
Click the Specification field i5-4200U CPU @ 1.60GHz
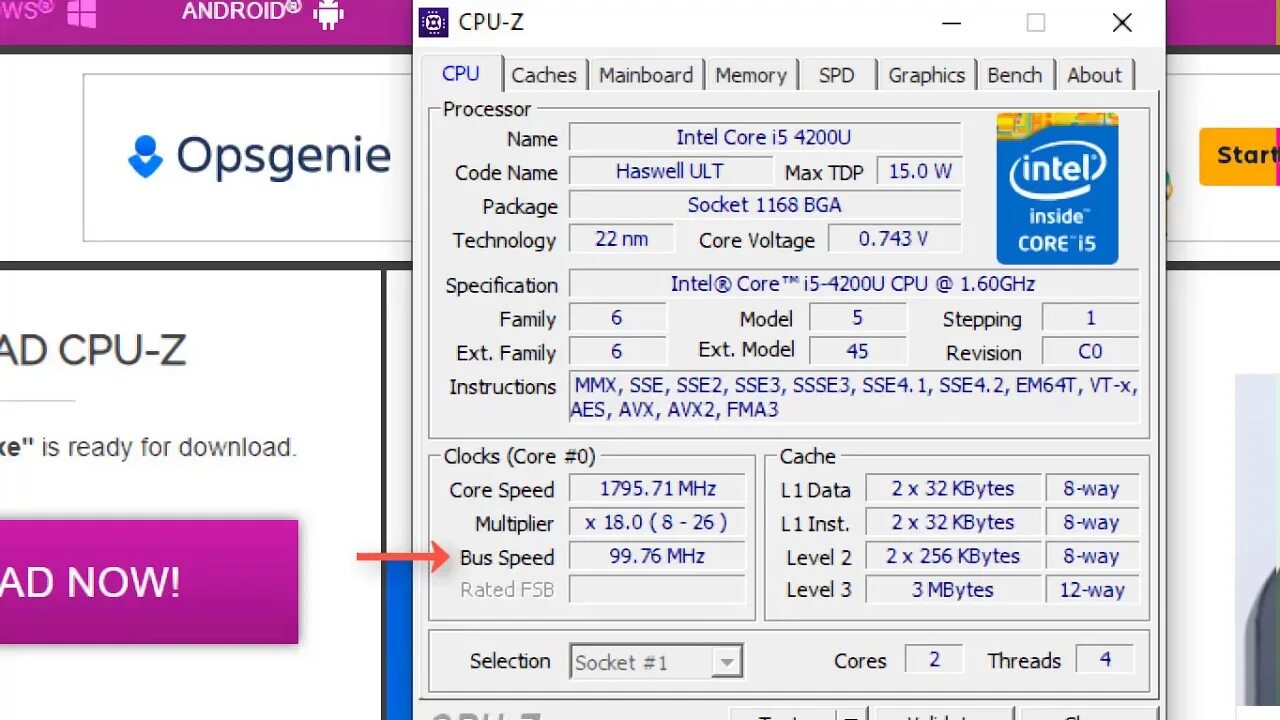click(x=853, y=284)
